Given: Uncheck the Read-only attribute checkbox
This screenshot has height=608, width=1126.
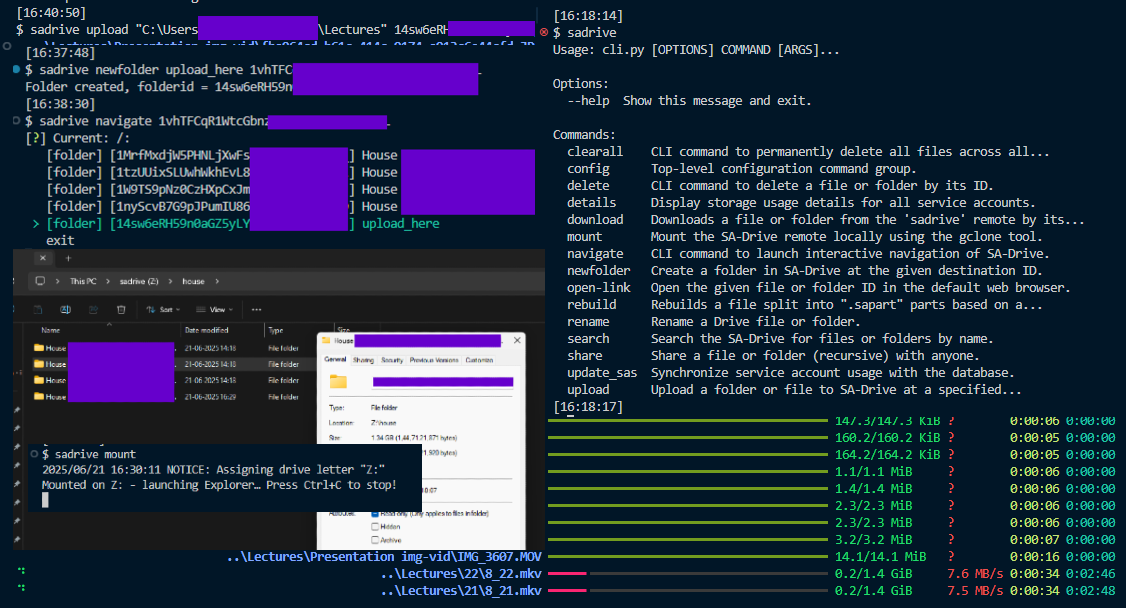Looking at the screenshot, I should tap(377, 514).
